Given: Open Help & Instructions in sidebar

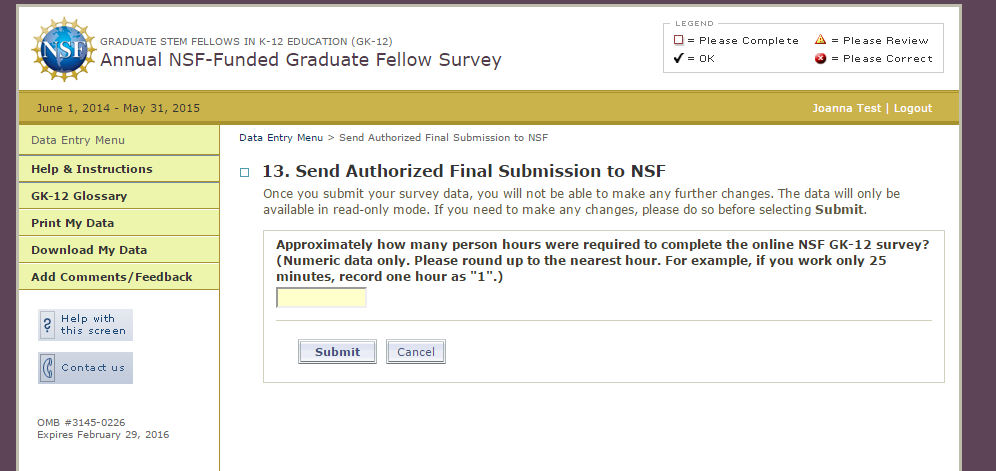Looking at the screenshot, I should pyautogui.click(x=92, y=169).
